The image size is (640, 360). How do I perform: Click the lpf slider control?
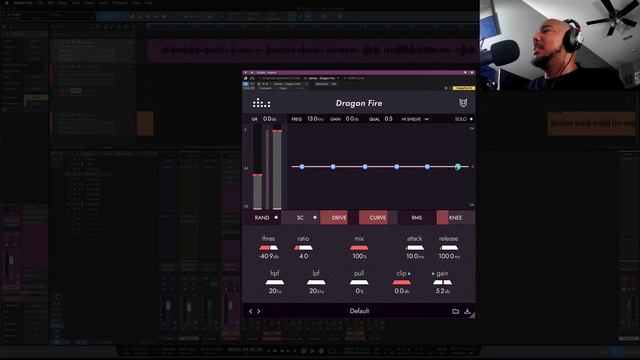tap(316, 282)
